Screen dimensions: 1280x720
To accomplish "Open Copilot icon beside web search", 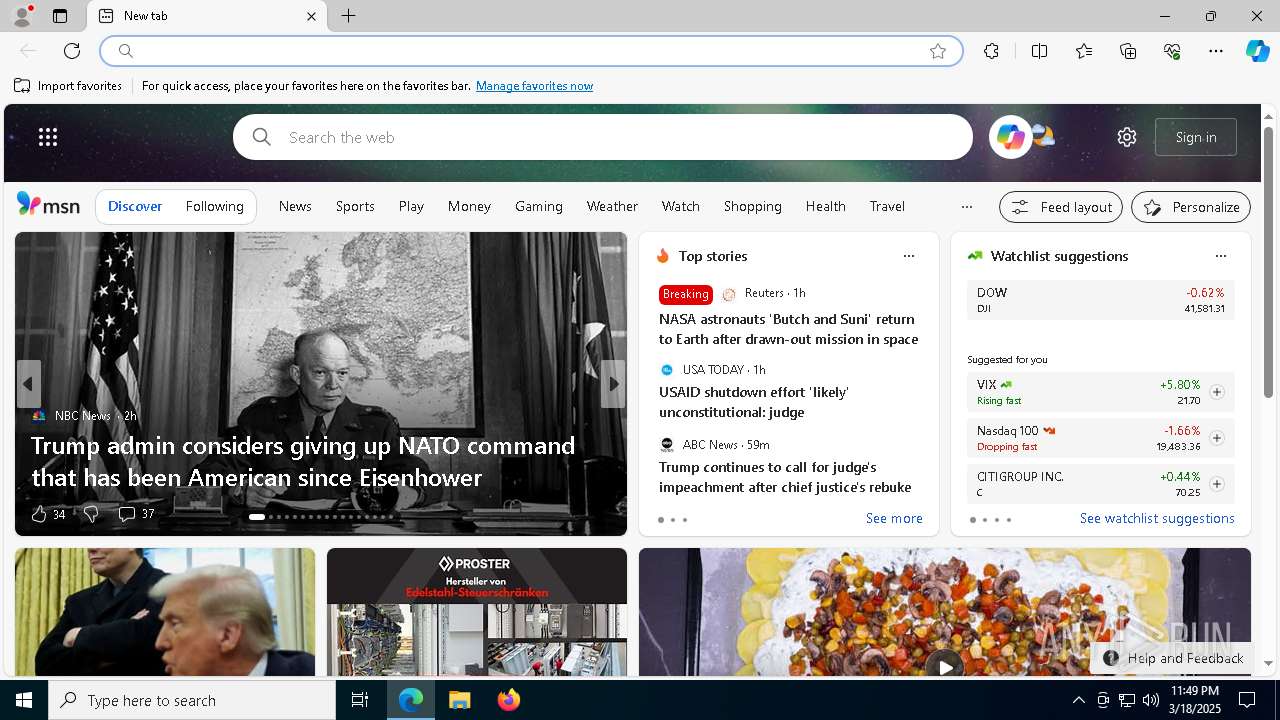I will click(x=1010, y=137).
